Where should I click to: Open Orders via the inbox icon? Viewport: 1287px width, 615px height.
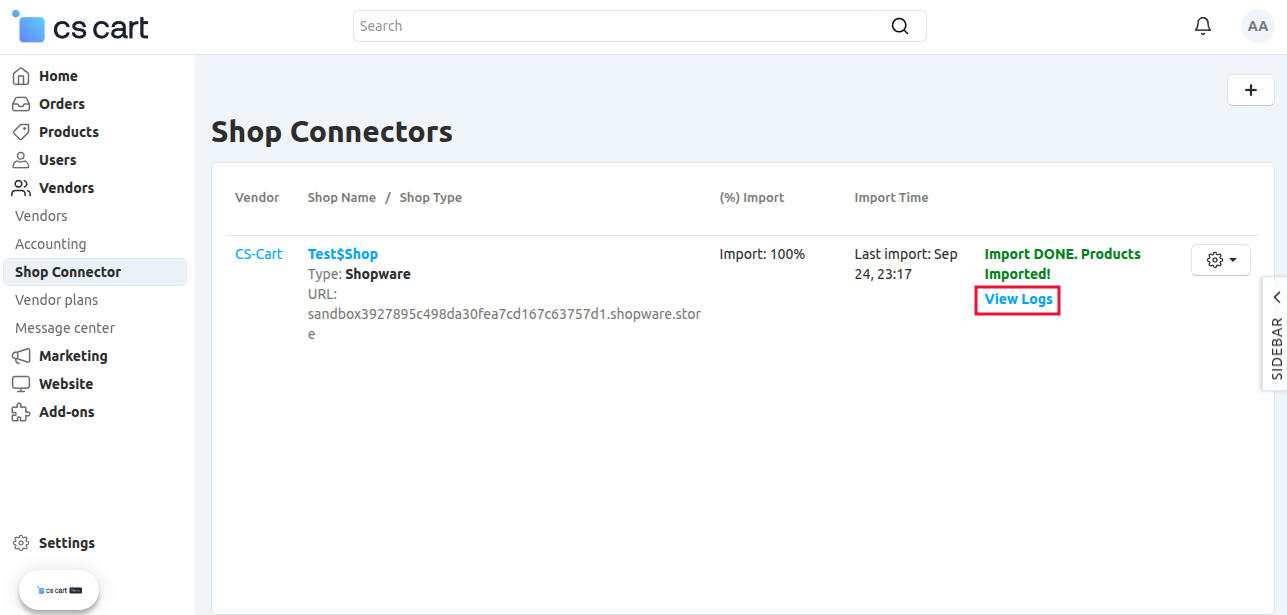(22, 103)
